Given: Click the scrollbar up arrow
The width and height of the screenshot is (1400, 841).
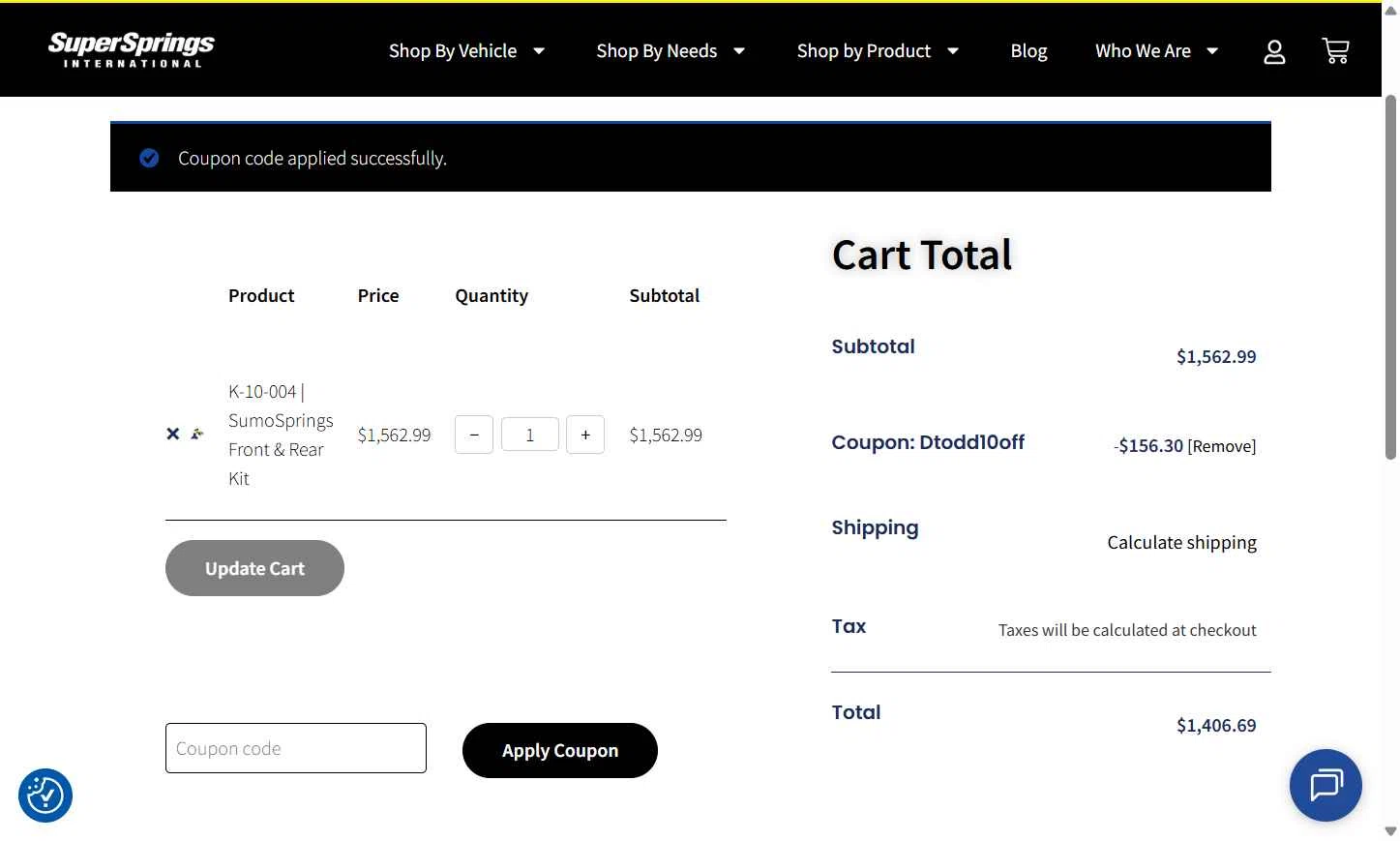Looking at the screenshot, I should coord(1390,10).
